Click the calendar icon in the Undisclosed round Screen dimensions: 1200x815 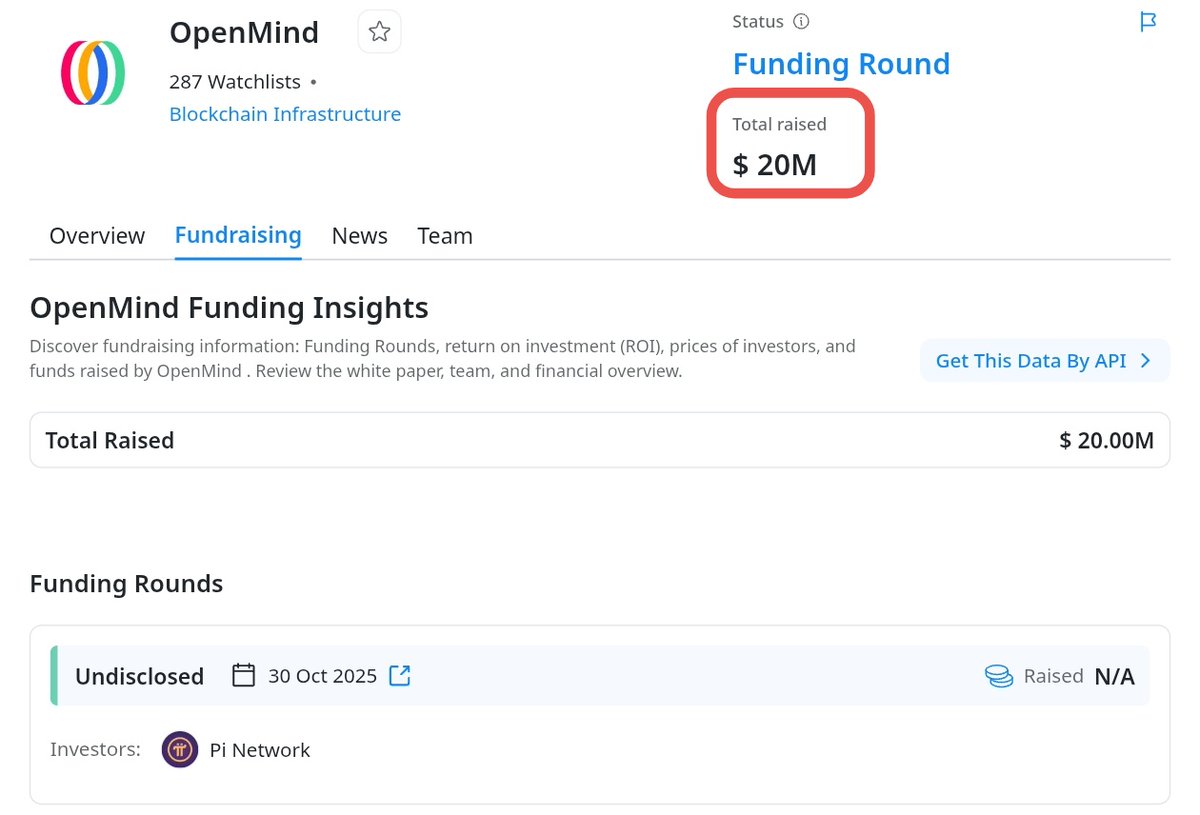click(243, 675)
